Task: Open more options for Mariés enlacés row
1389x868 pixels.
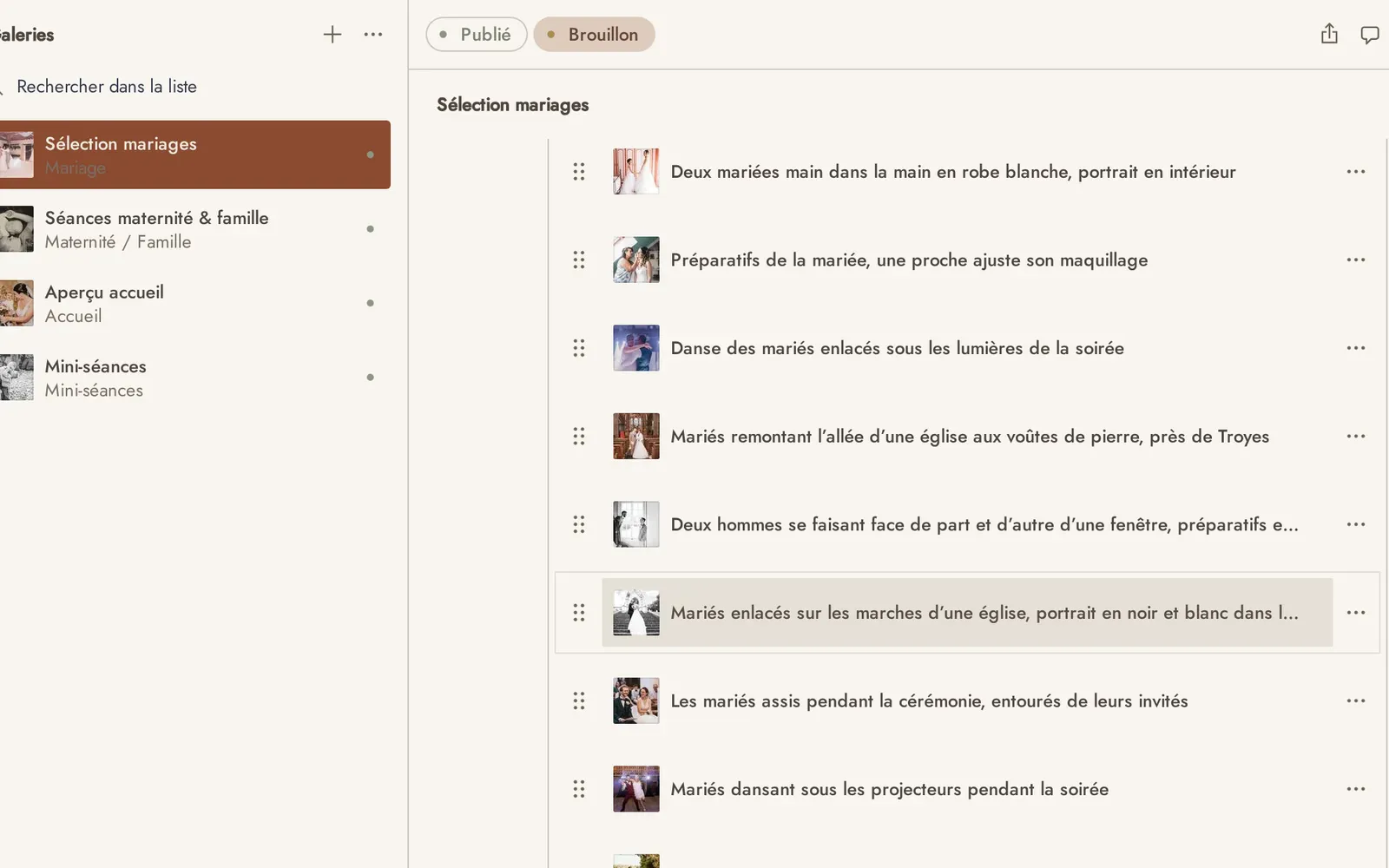Action: [1356, 613]
